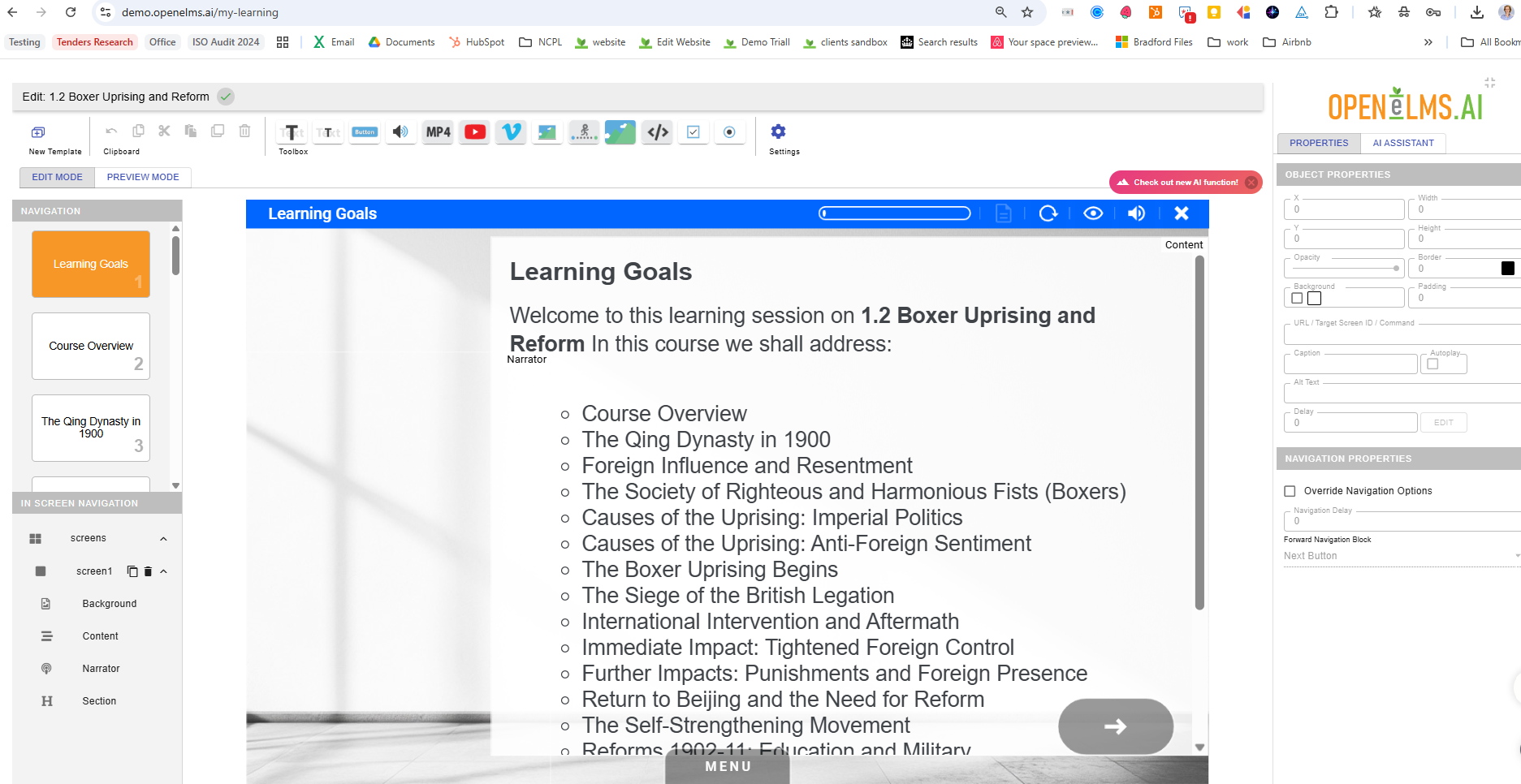
Task: Insert an audio speaker object
Action: (x=400, y=131)
